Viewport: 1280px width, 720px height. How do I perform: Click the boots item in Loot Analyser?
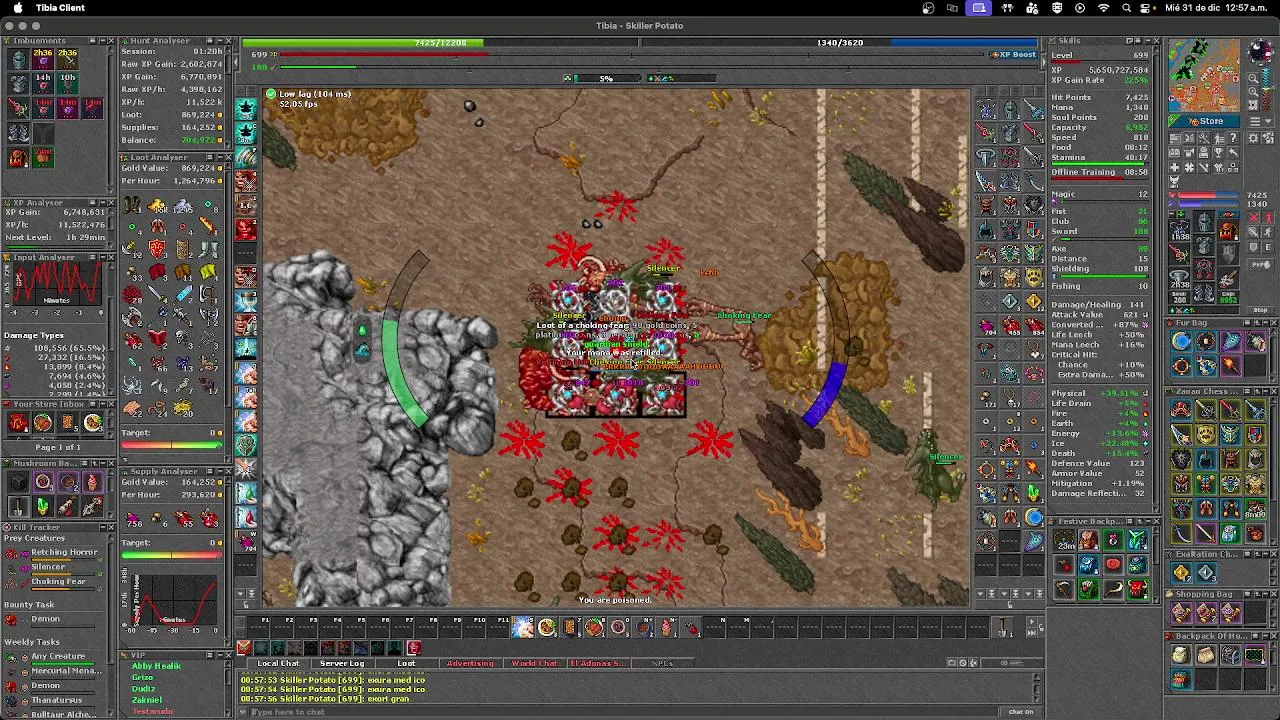click(x=133, y=206)
